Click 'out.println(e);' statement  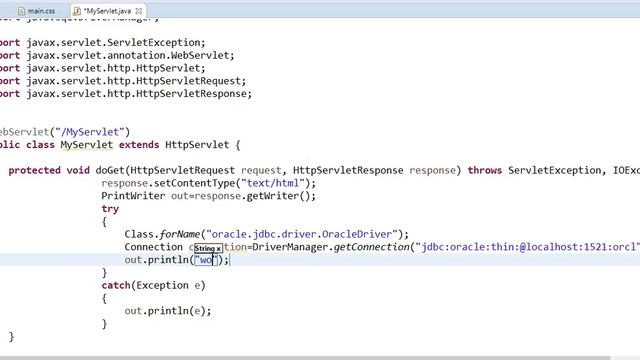[168, 311]
